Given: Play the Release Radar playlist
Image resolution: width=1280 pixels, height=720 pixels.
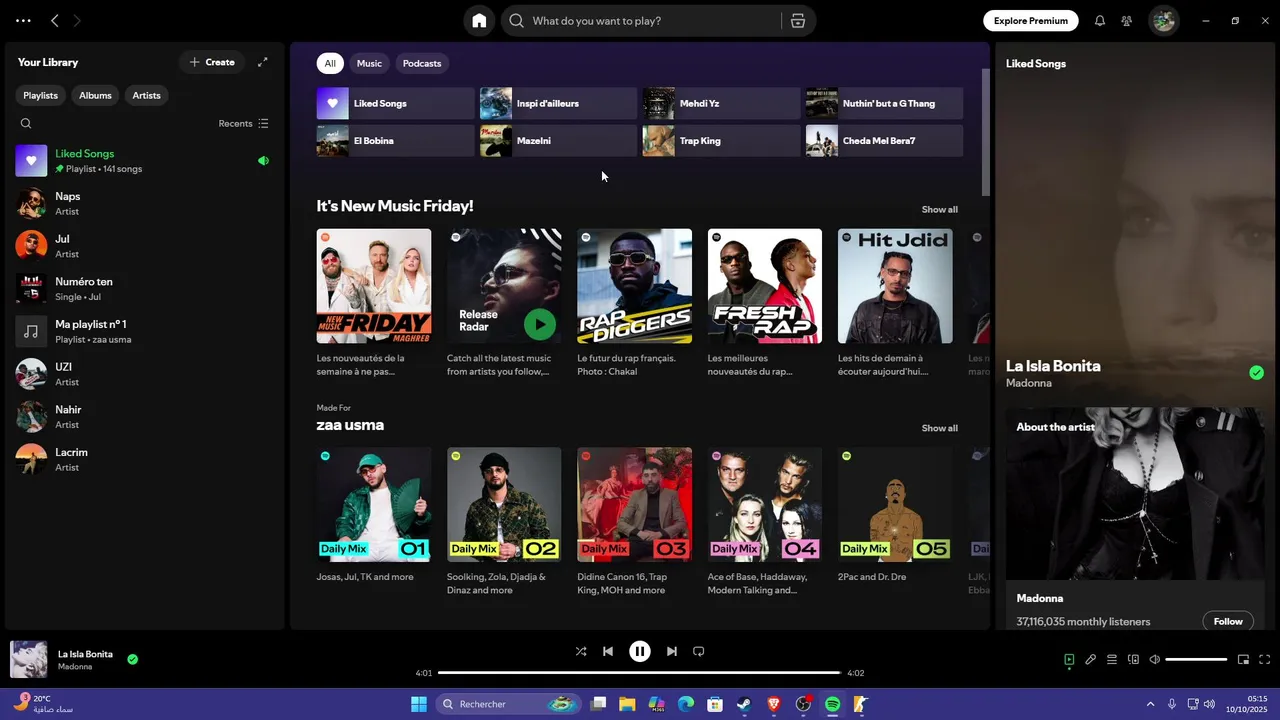Looking at the screenshot, I should [540, 324].
